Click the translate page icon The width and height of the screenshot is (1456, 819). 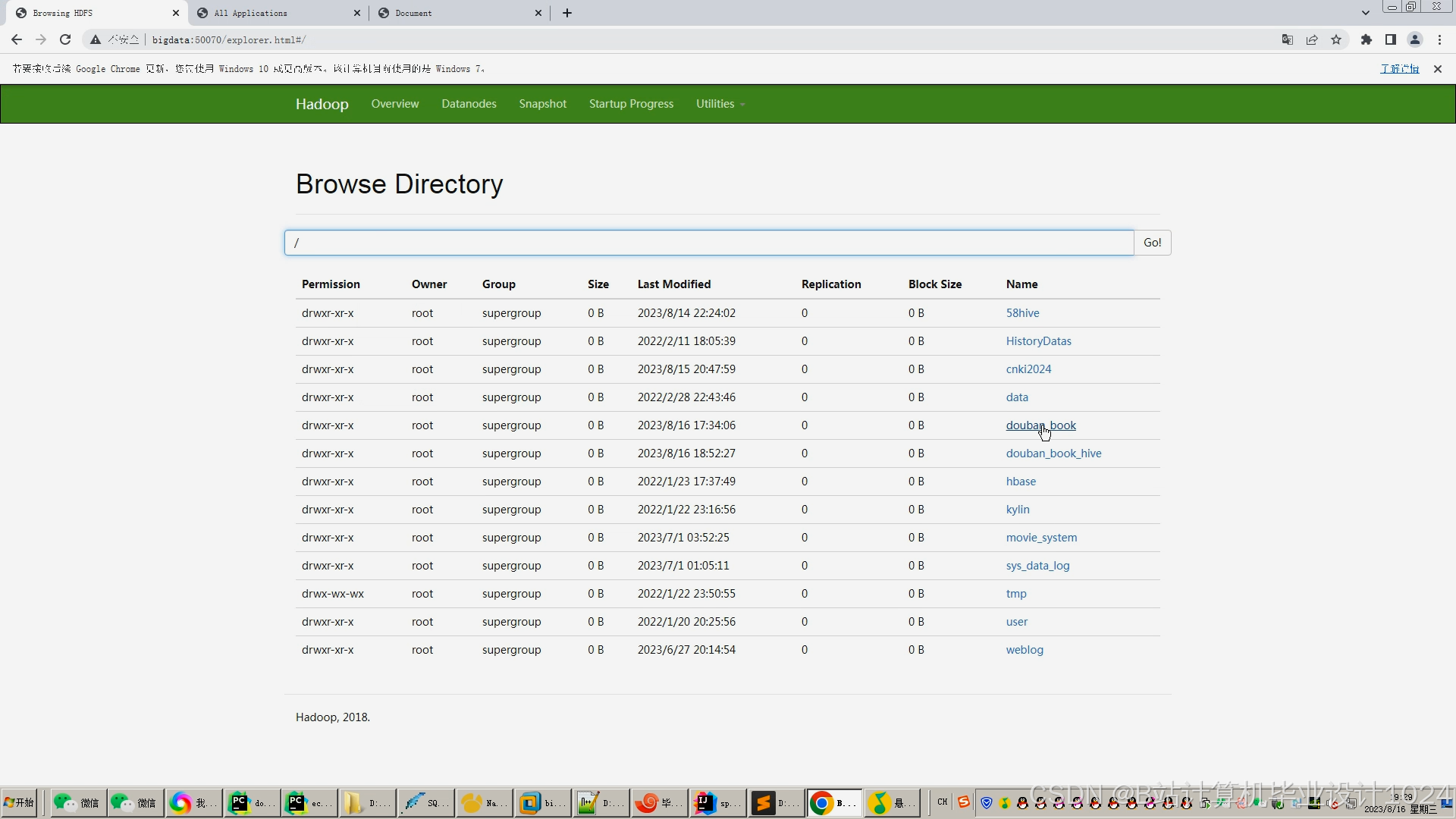[1288, 39]
